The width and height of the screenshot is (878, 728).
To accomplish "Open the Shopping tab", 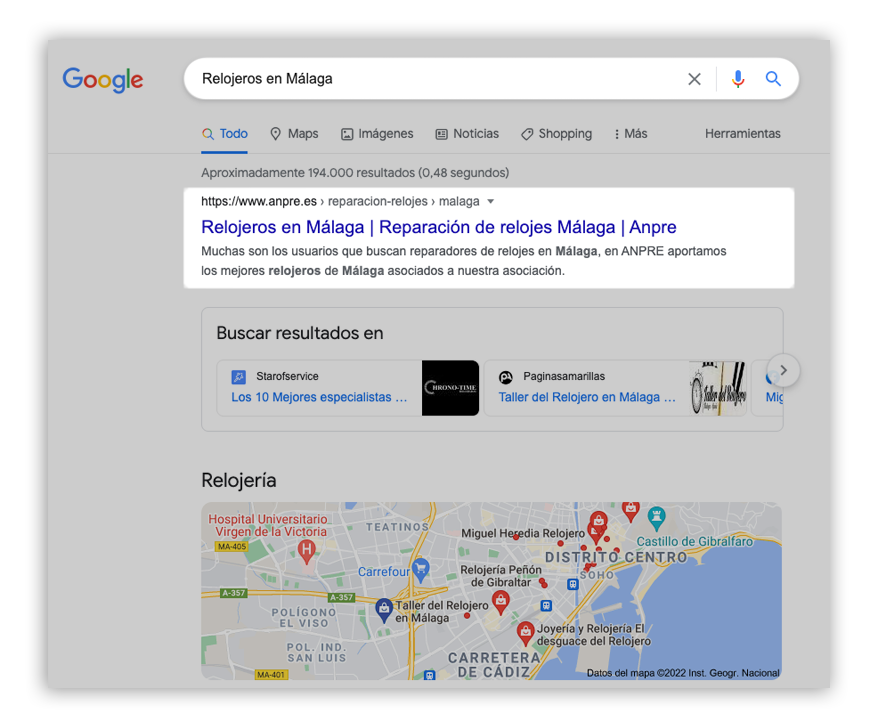I will click(x=556, y=134).
